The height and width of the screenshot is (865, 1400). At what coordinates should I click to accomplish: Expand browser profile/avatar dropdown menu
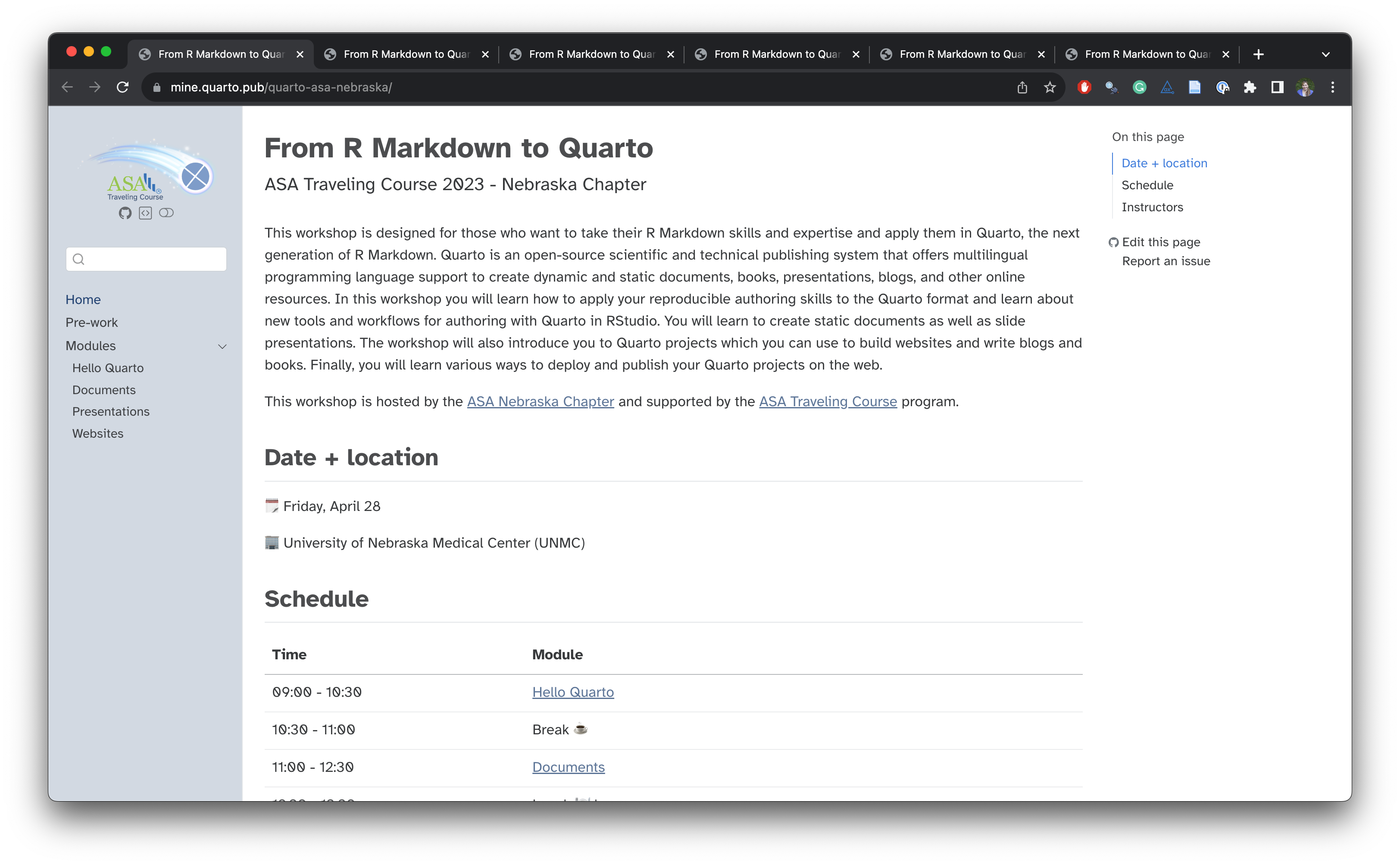1305,87
